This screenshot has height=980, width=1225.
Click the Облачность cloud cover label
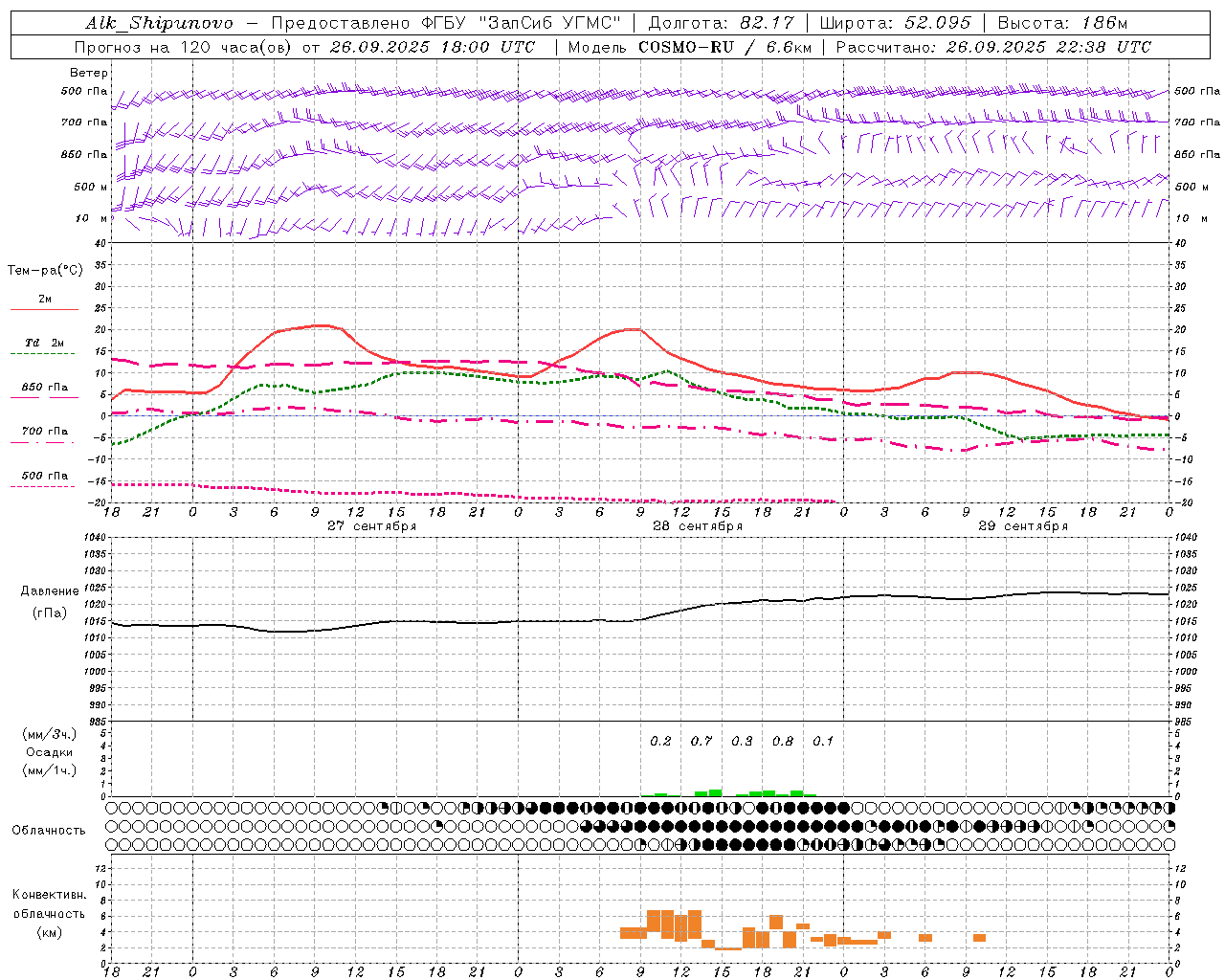point(49,830)
